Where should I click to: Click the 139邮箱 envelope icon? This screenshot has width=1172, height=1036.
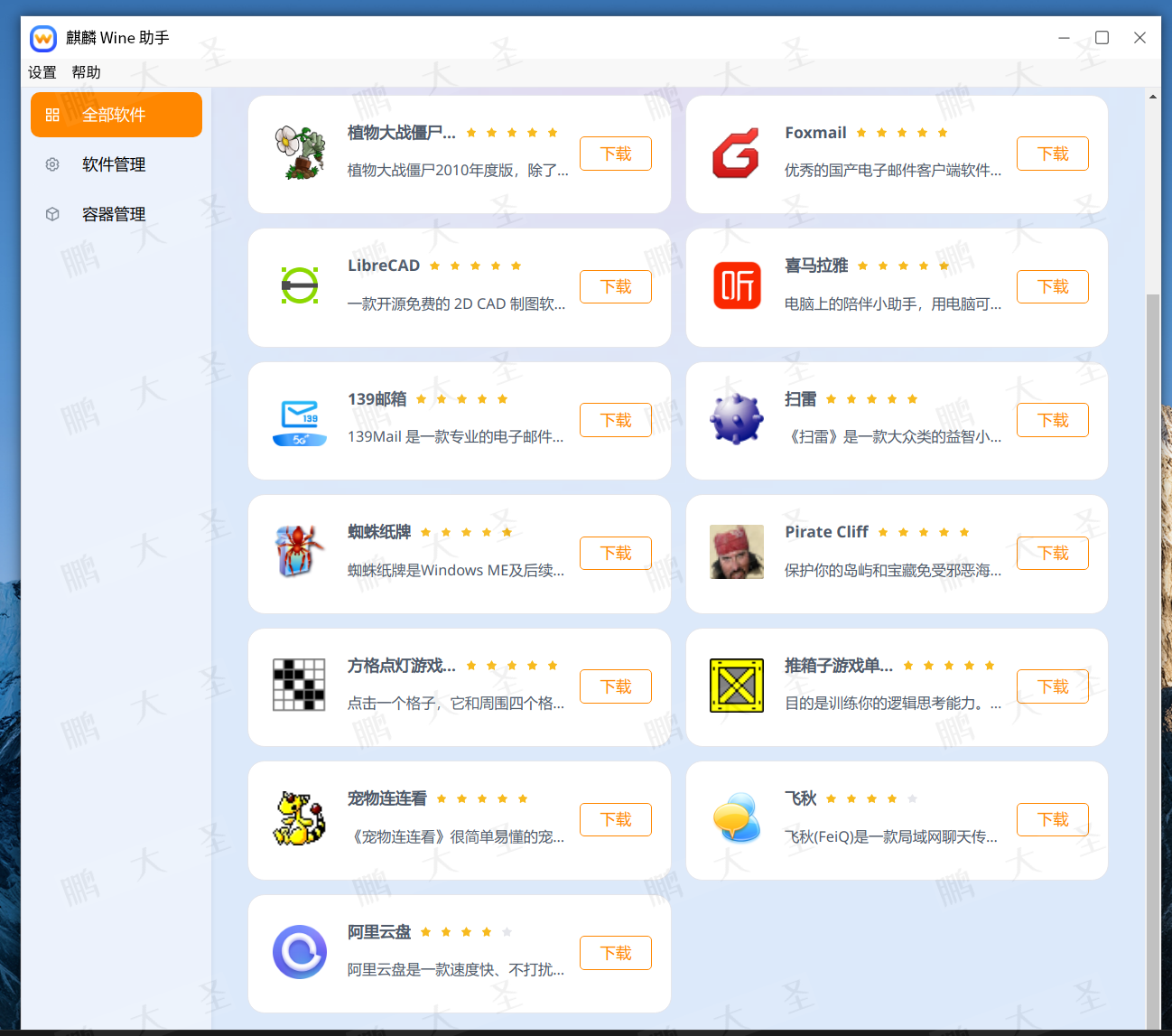300,423
